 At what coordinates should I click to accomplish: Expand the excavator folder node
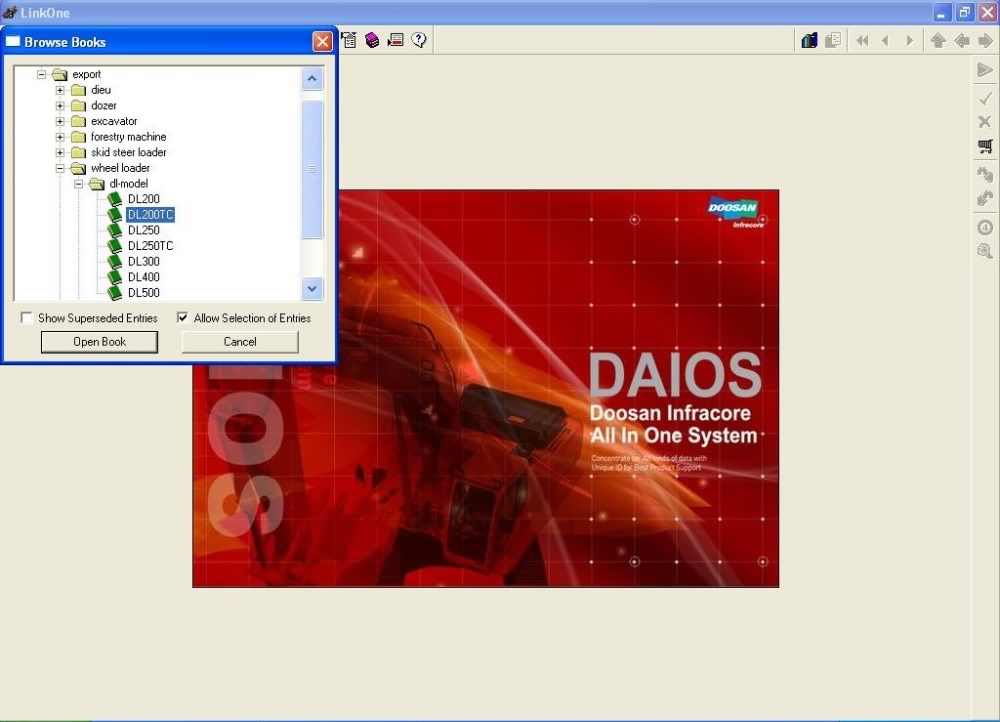coord(60,121)
